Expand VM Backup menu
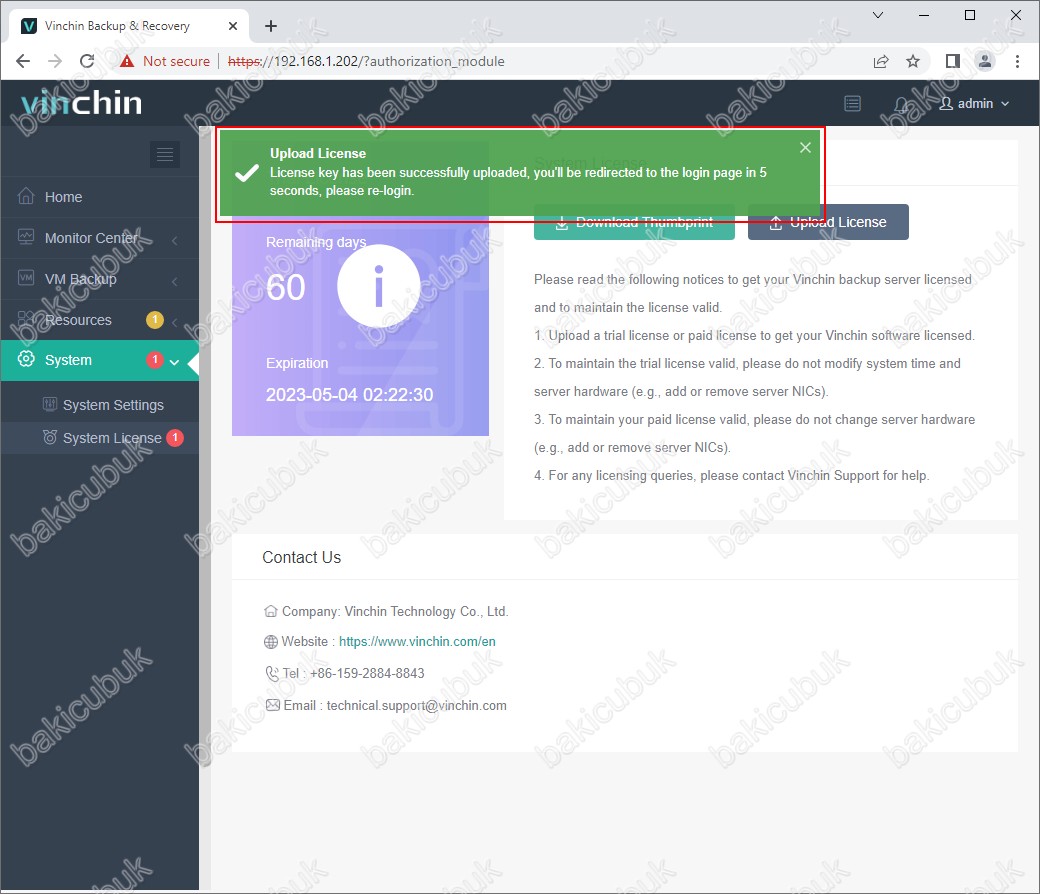This screenshot has height=894, width=1040. 99,279
